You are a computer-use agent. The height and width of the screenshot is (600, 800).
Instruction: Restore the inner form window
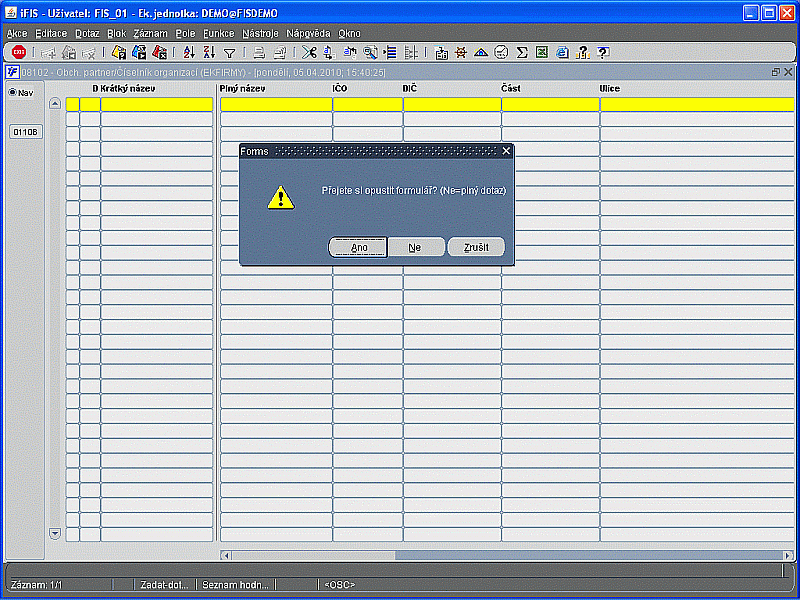(776, 72)
